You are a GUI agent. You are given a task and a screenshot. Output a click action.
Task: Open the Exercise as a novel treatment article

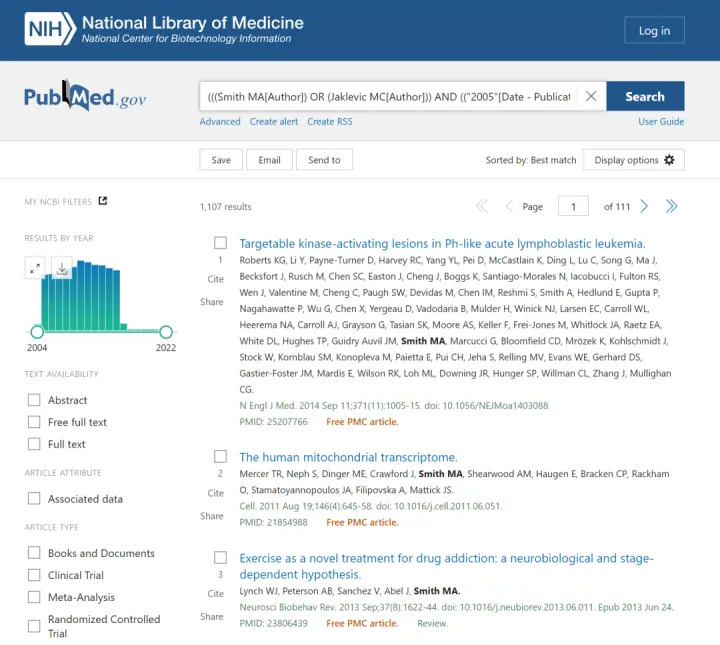coord(446,566)
